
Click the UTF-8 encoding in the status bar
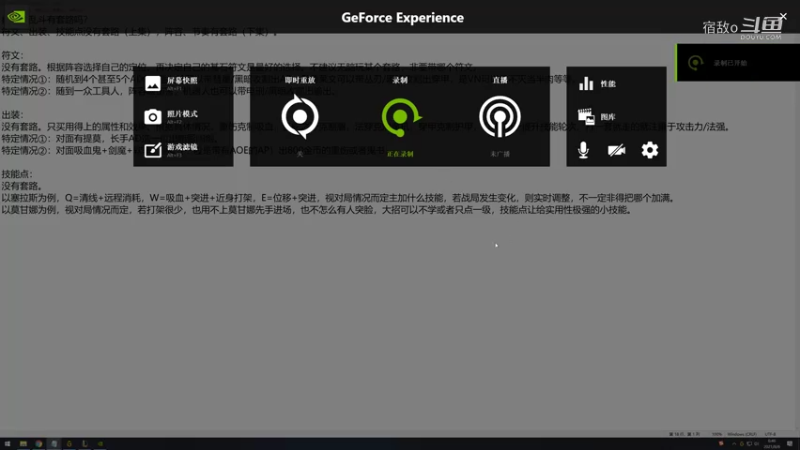(x=770, y=434)
